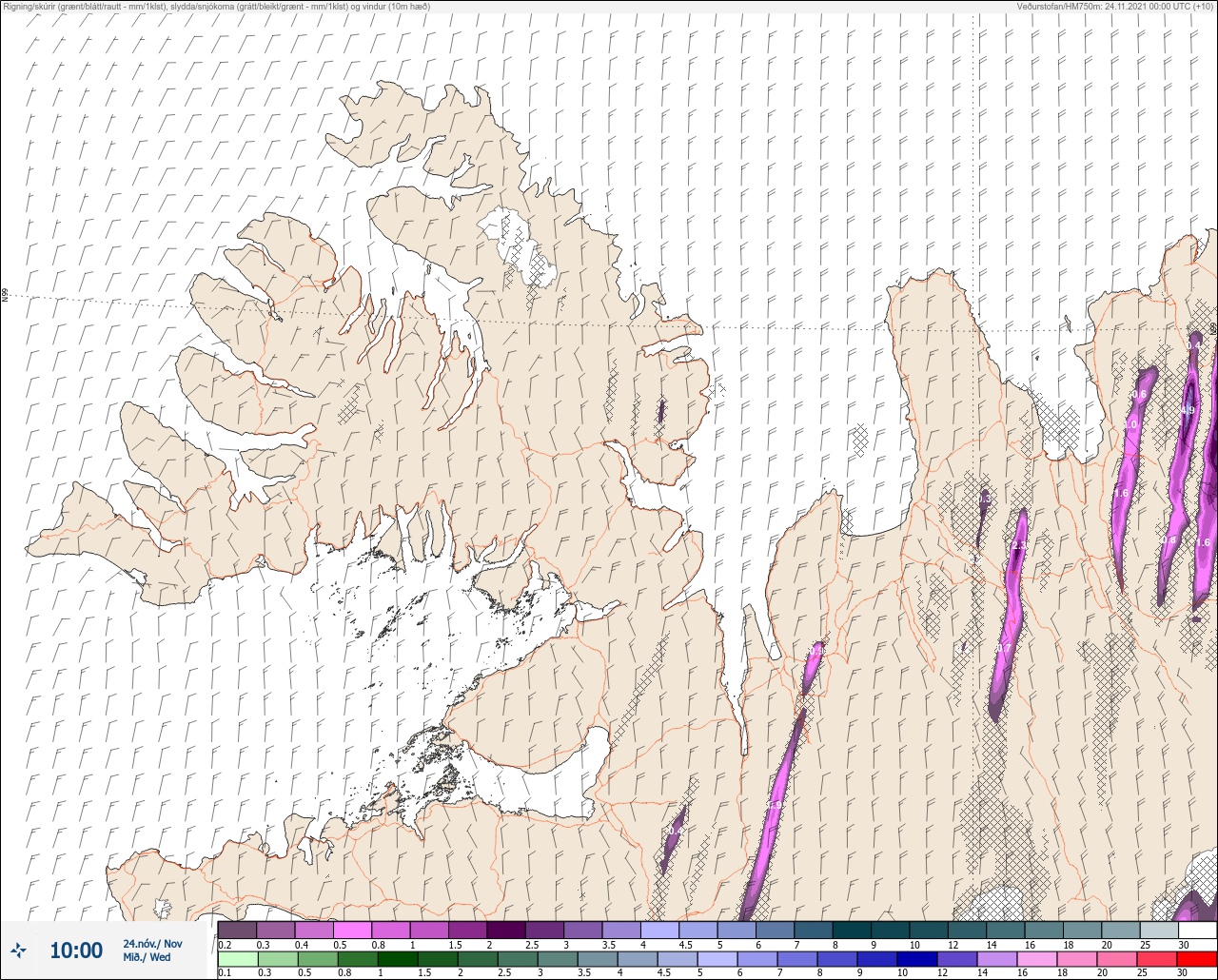
Task: Click the 1.0 precipitation value on the map
Action: point(1131,425)
